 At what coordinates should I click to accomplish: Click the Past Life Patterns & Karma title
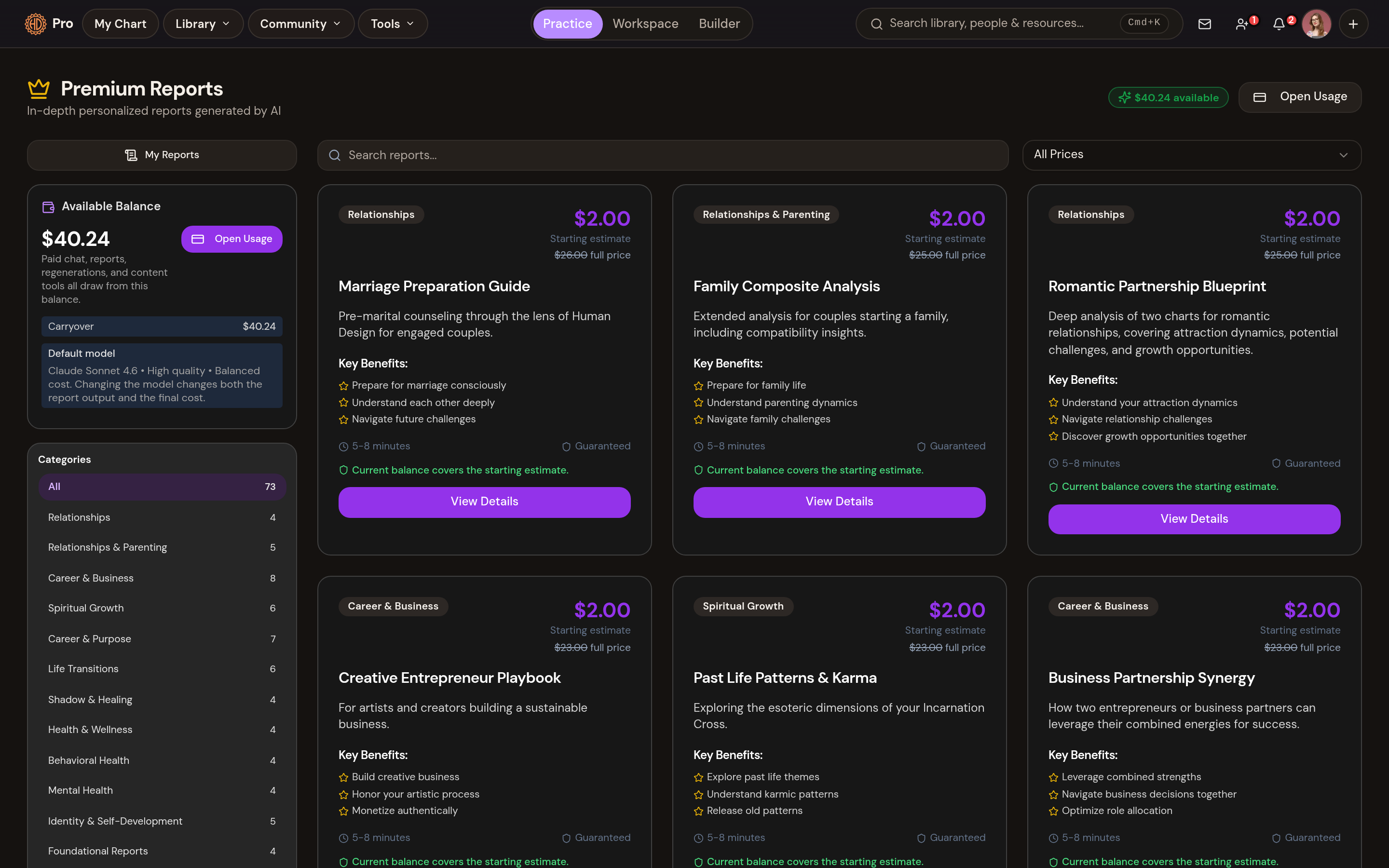(x=785, y=678)
